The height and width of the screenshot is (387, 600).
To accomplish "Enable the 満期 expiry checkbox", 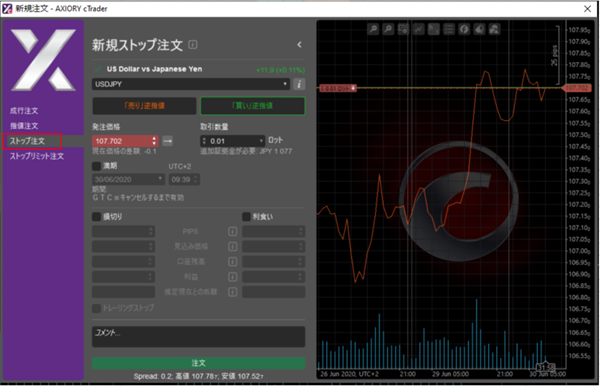I will pyautogui.click(x=96, y=166).
